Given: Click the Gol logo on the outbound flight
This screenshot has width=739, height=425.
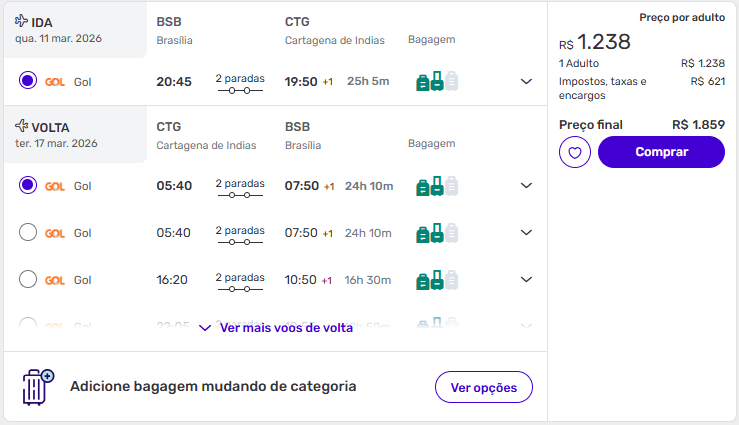Looking at the screenshot, I should click(55, 82).
